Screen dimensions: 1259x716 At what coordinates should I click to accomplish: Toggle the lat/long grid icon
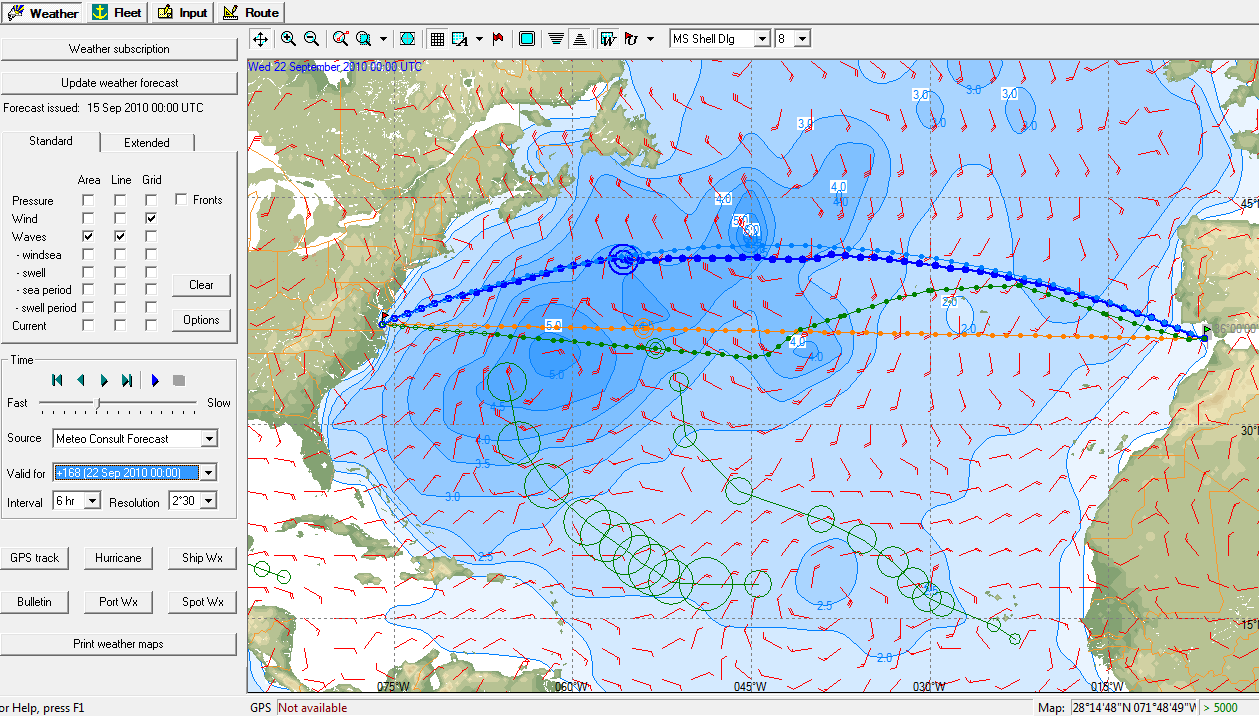coord(437,39)
